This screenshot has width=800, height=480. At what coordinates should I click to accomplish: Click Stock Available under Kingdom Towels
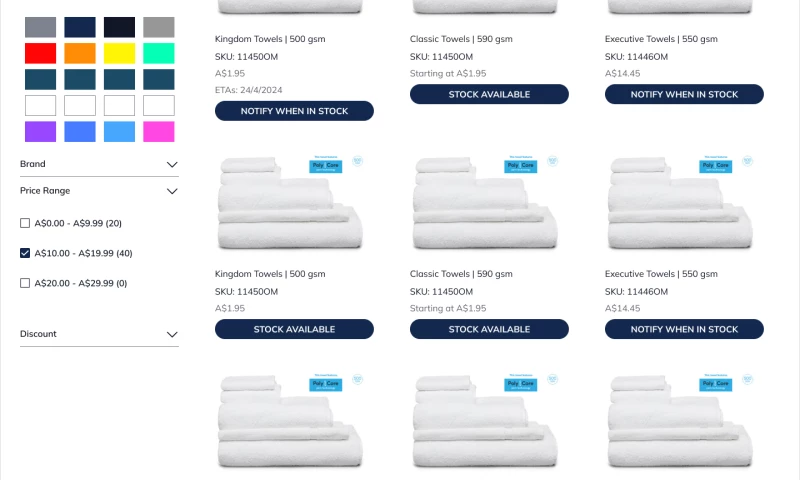point(294,329)
